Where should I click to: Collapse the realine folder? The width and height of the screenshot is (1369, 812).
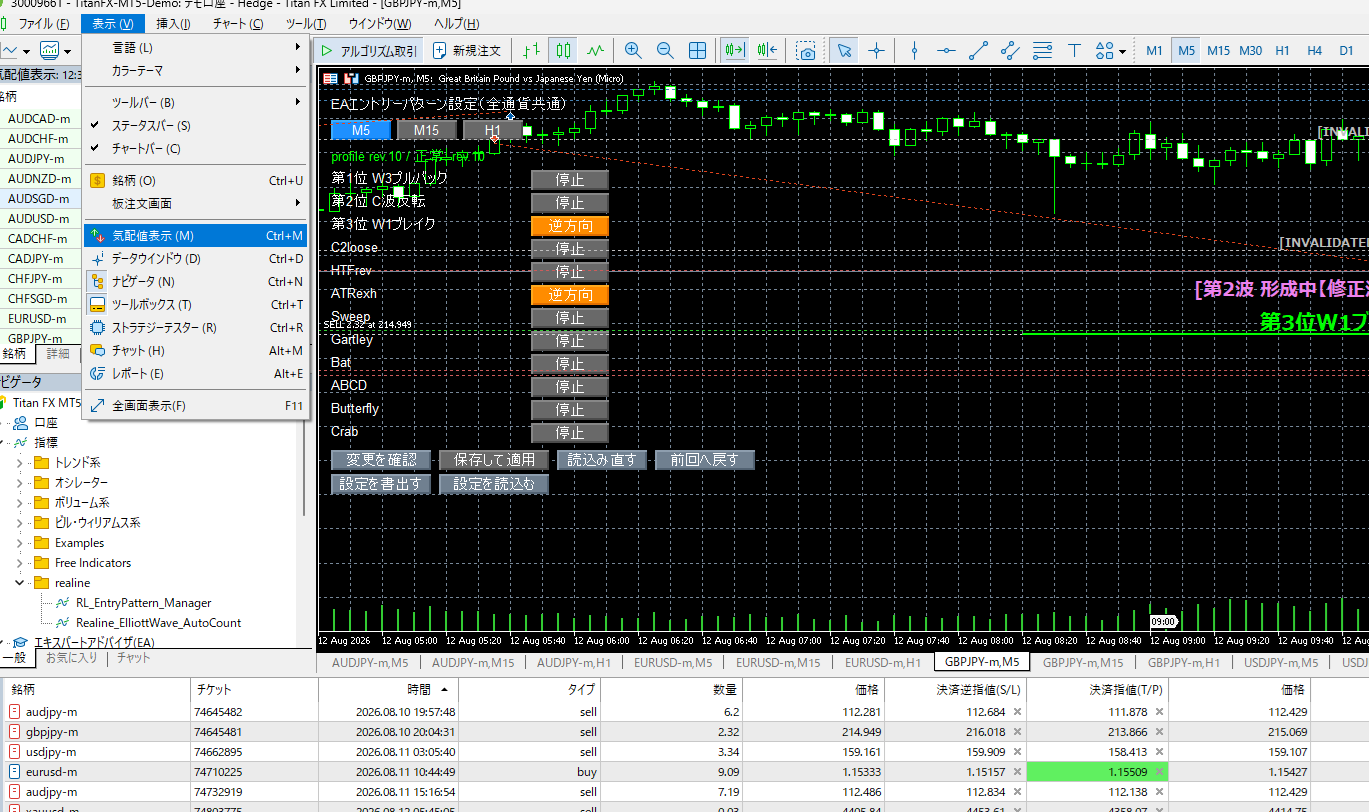20,583
